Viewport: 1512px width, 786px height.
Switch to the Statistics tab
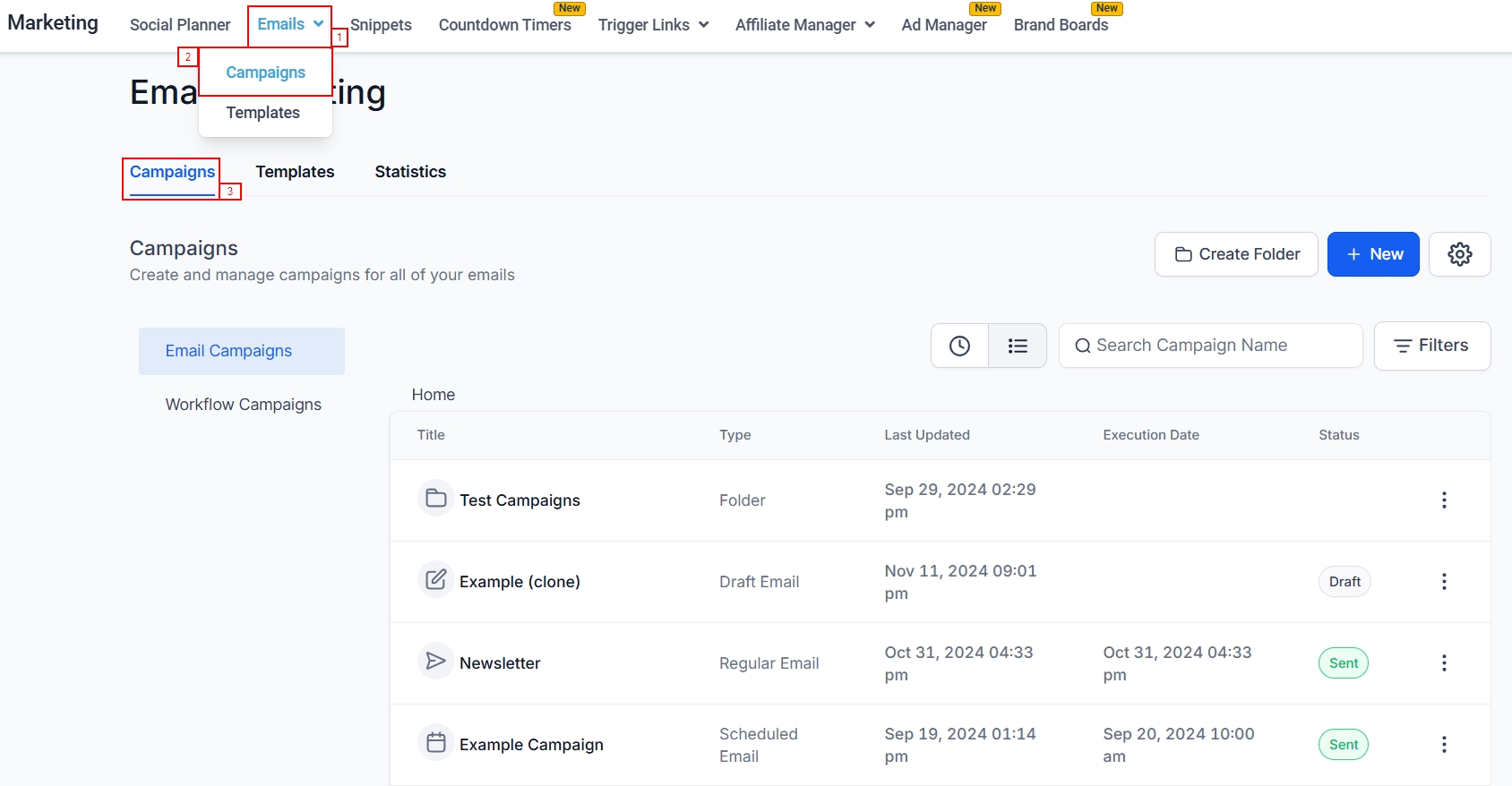tap(410, 172)
